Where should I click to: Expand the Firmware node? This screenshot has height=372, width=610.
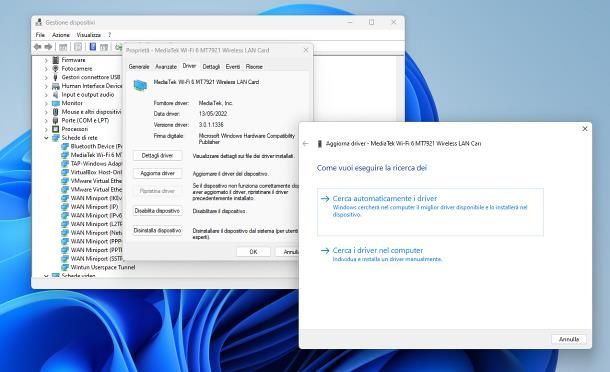pos(46,60)
